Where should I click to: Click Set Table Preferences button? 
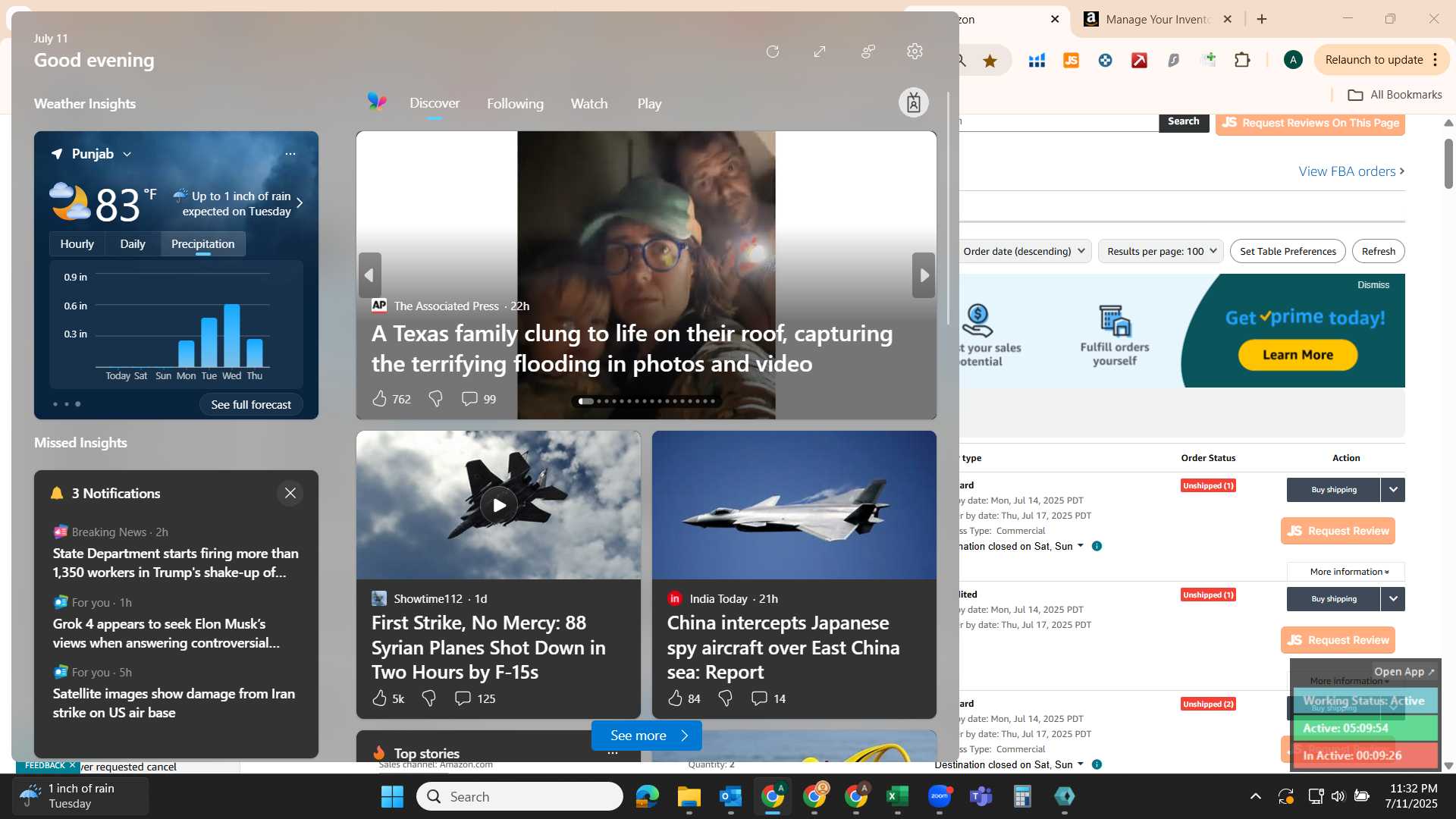[1288, 251]
